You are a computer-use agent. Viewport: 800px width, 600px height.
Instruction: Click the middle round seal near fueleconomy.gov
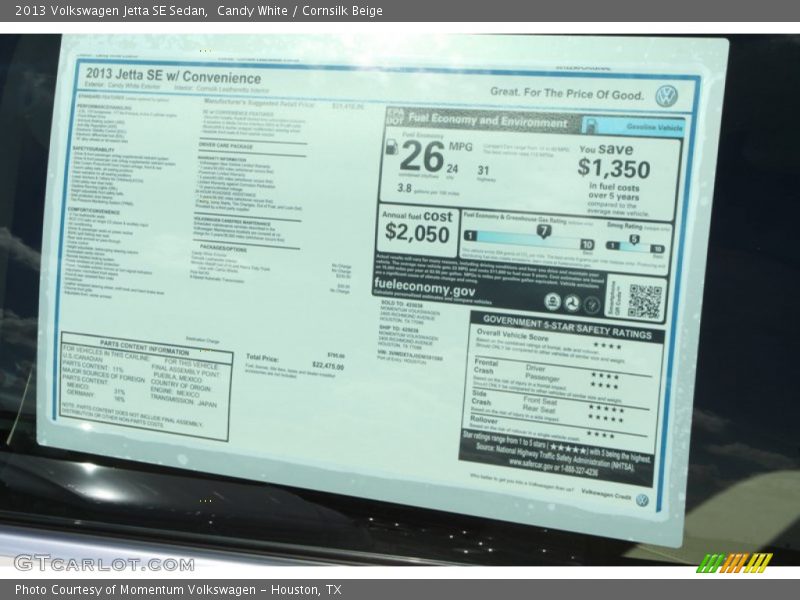pos(572,303)
